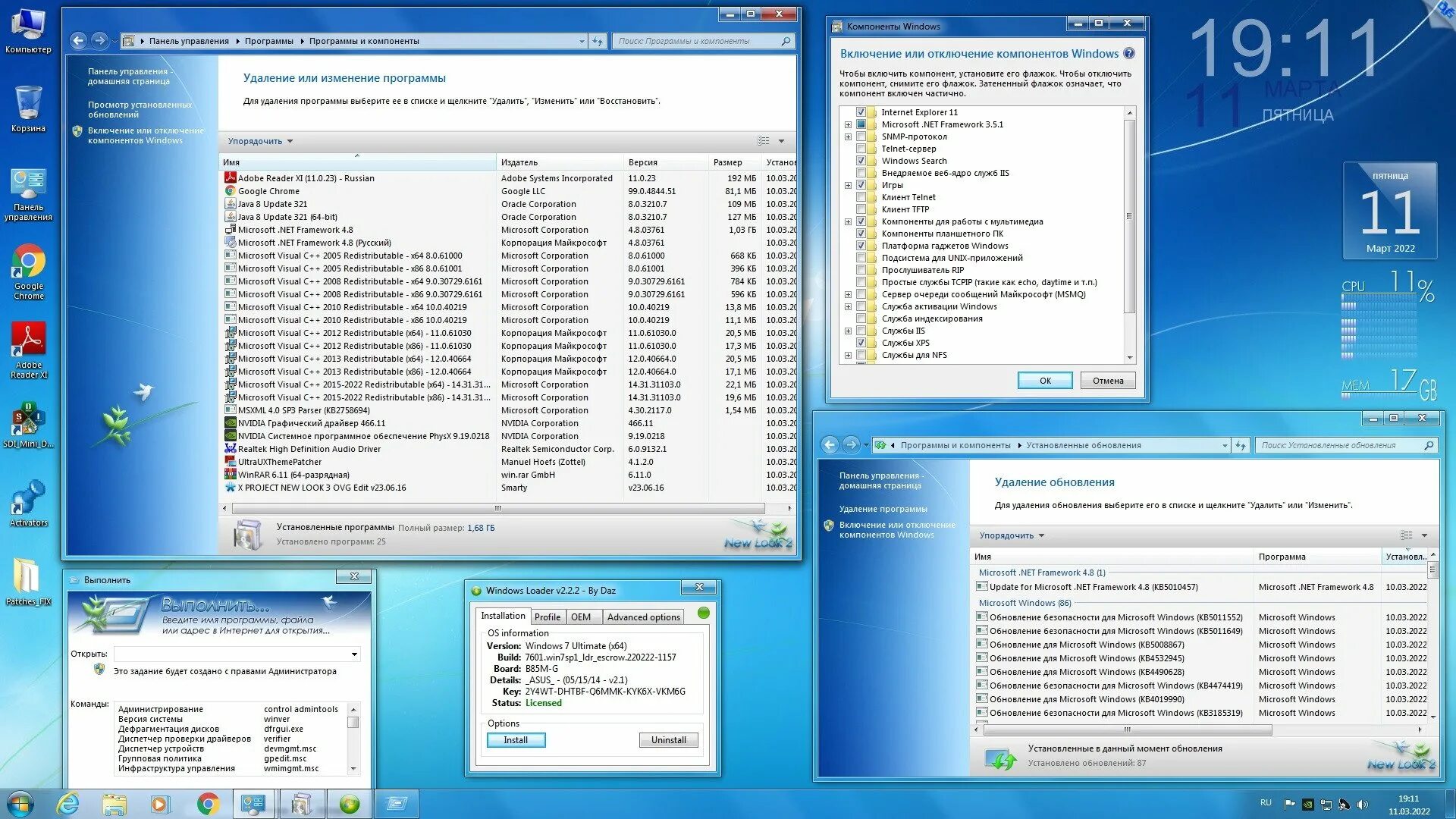Open Advanced options tab in Windows Loader

click(643, 617)
